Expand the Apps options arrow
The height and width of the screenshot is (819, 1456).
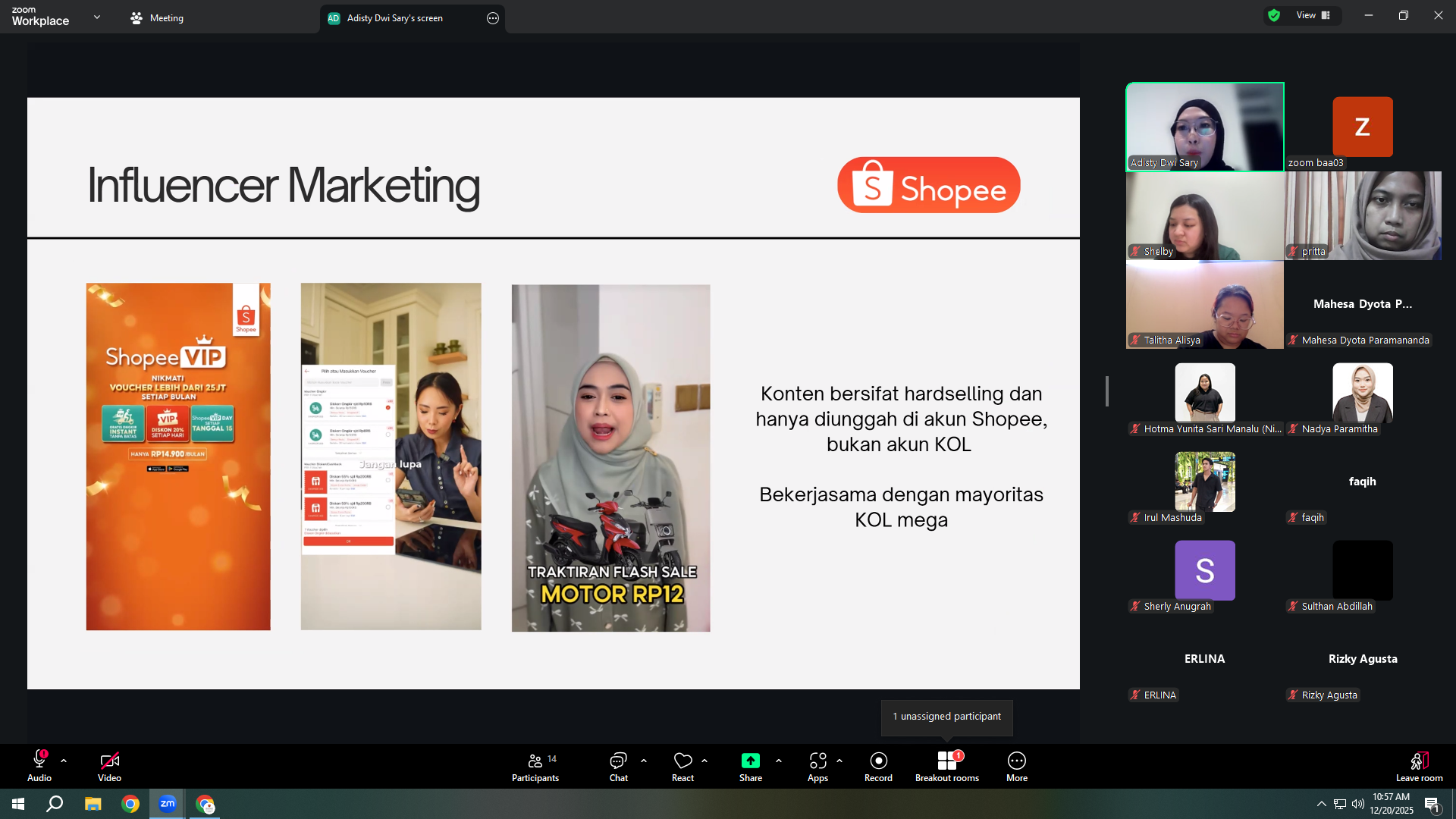839,761
